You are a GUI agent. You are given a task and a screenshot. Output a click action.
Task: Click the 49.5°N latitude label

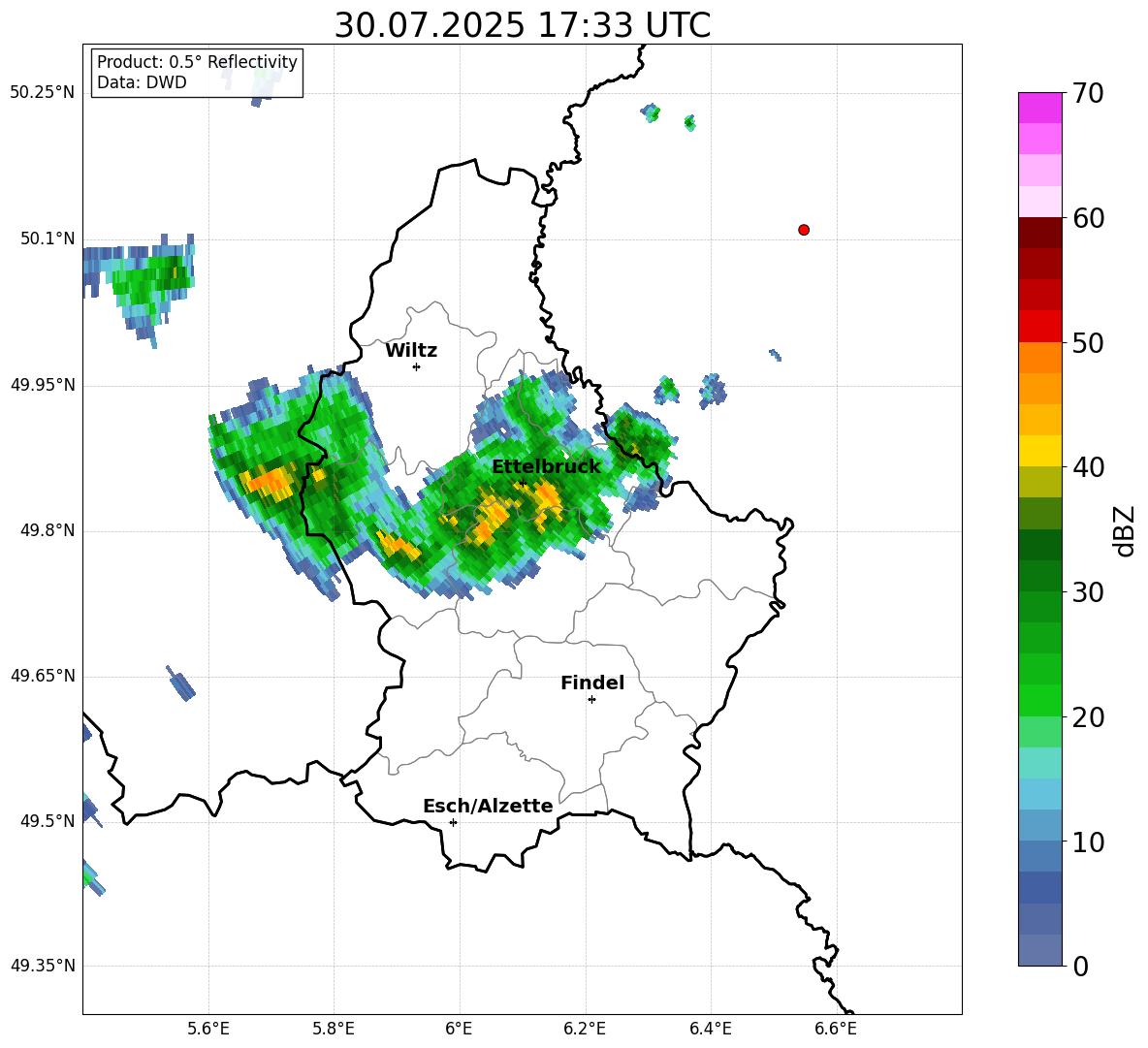[x=47, y=820]
